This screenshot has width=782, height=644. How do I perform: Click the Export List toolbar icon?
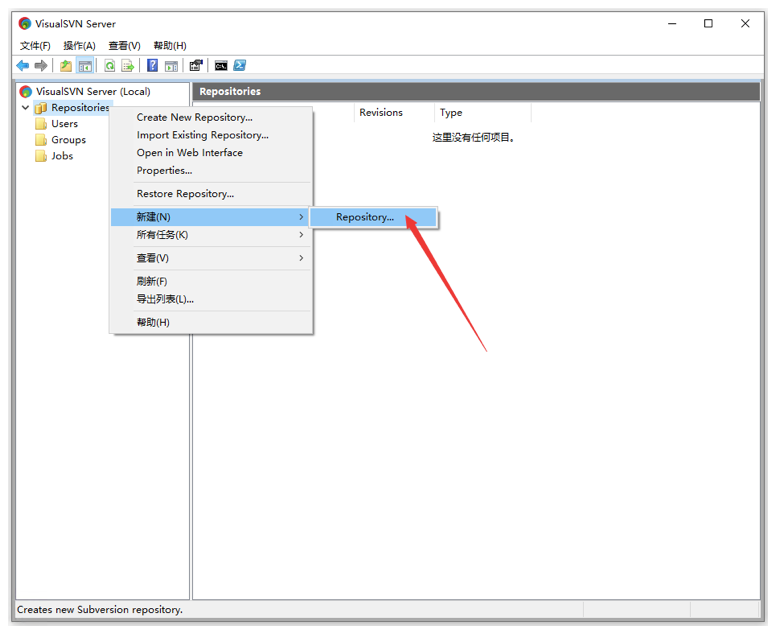coord(128,66)
